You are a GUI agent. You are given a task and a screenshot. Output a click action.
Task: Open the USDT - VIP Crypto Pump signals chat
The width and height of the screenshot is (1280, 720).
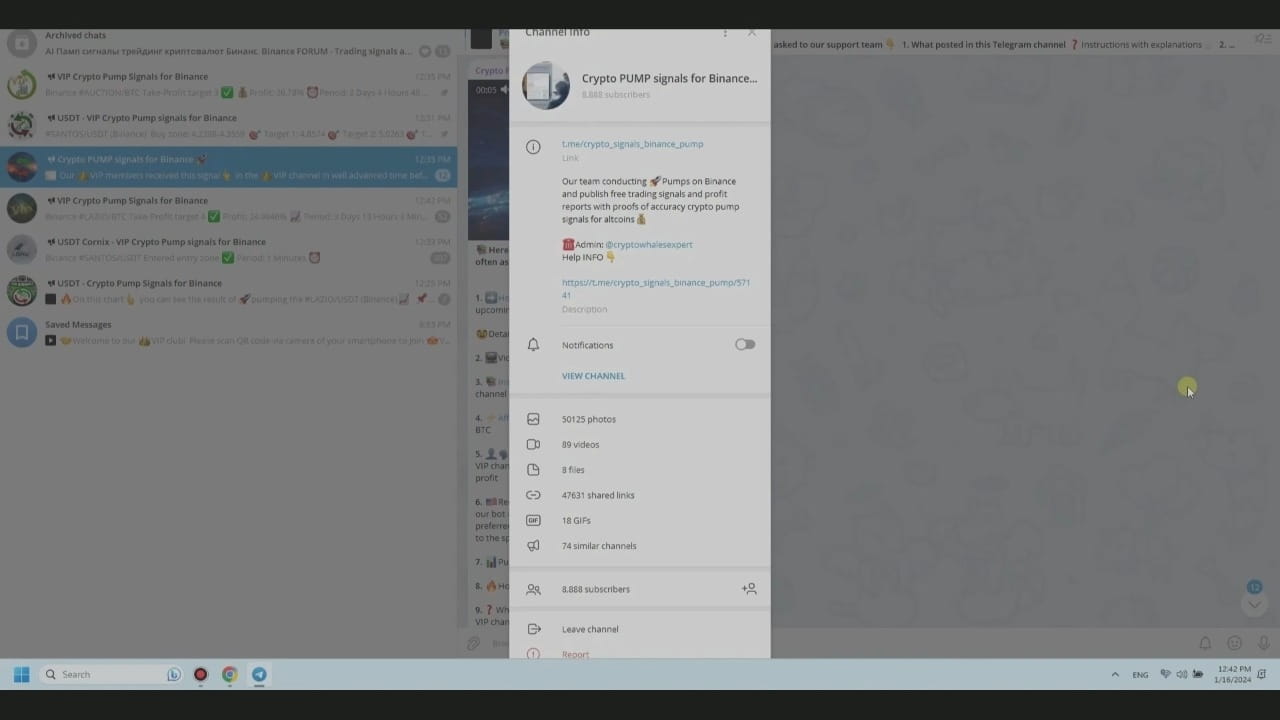(x=228, y=126)
